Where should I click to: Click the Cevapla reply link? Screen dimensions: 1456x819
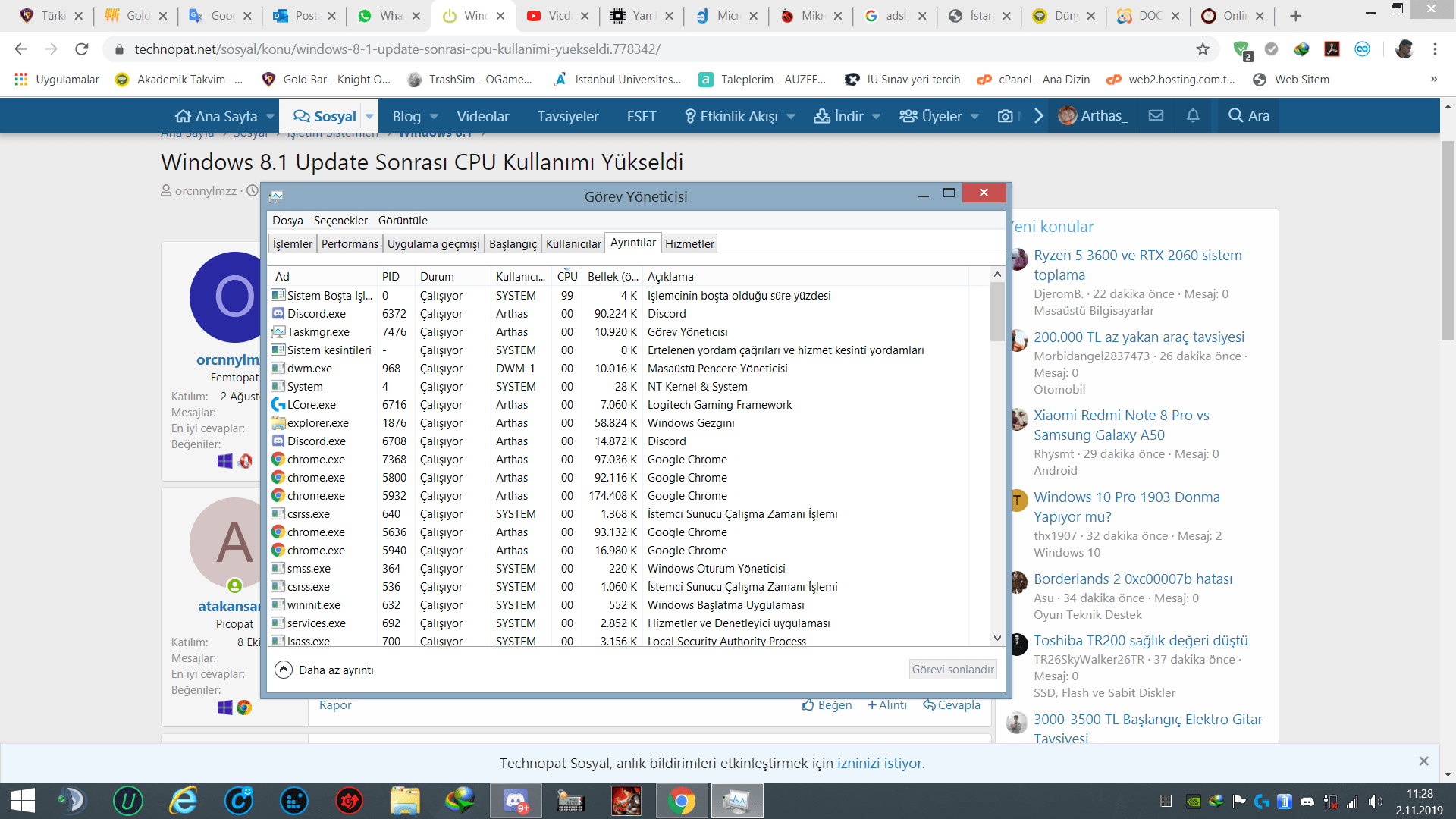(x=952, y=704)
